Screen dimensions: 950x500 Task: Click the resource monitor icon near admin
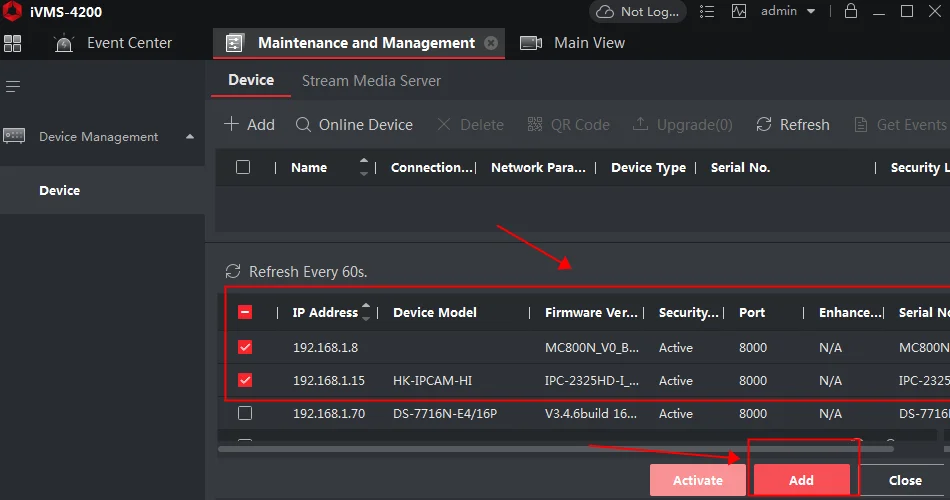click(739, 12)
